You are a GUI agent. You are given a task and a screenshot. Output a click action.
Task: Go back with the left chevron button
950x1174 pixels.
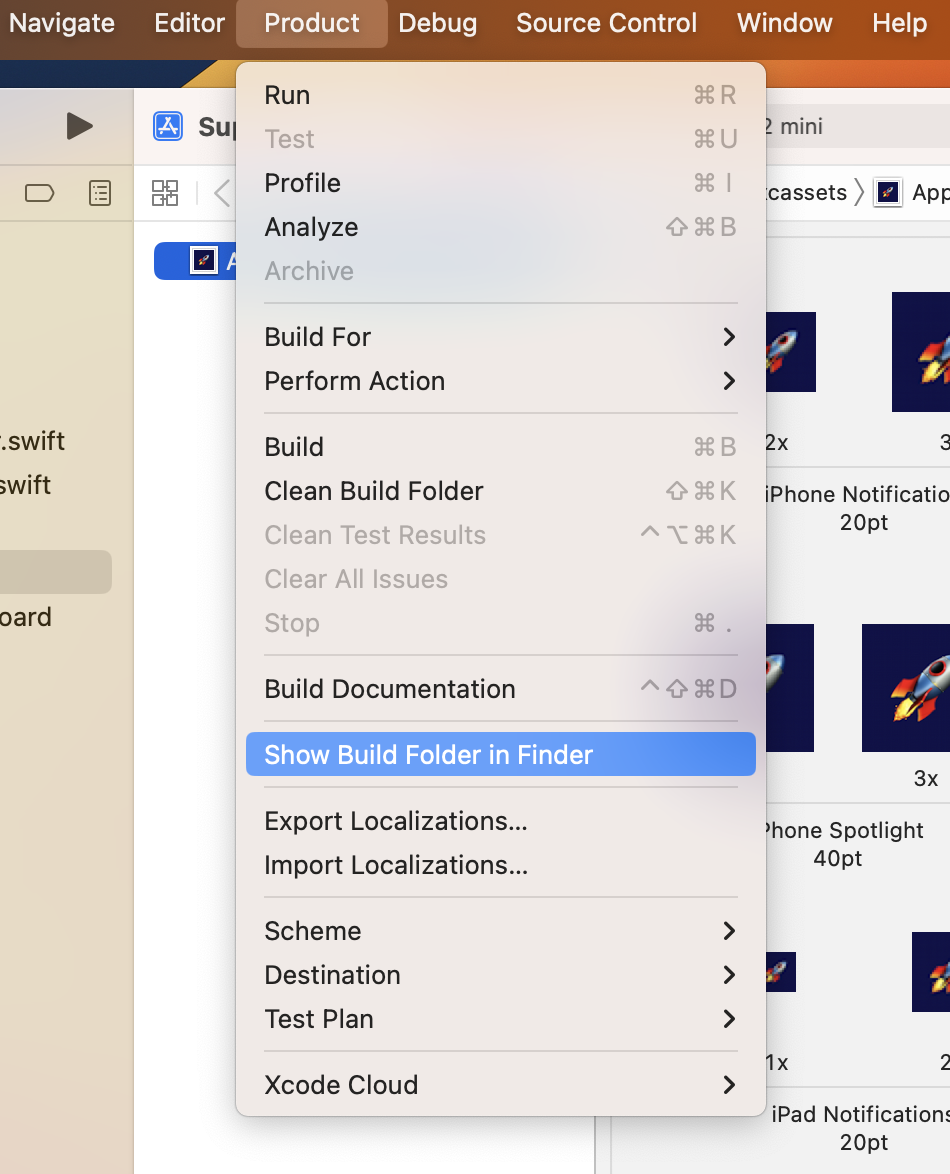tap(222, 193)
